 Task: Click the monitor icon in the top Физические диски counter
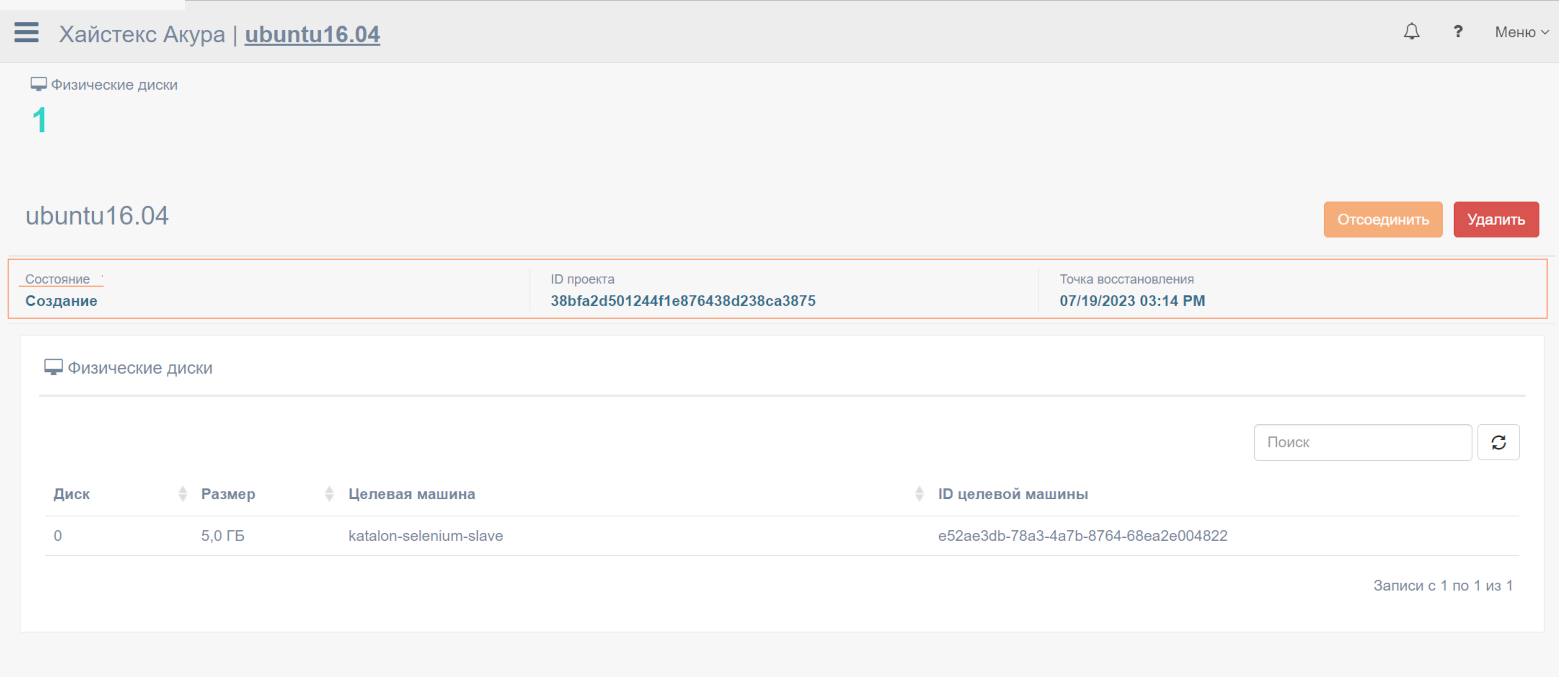39,85
